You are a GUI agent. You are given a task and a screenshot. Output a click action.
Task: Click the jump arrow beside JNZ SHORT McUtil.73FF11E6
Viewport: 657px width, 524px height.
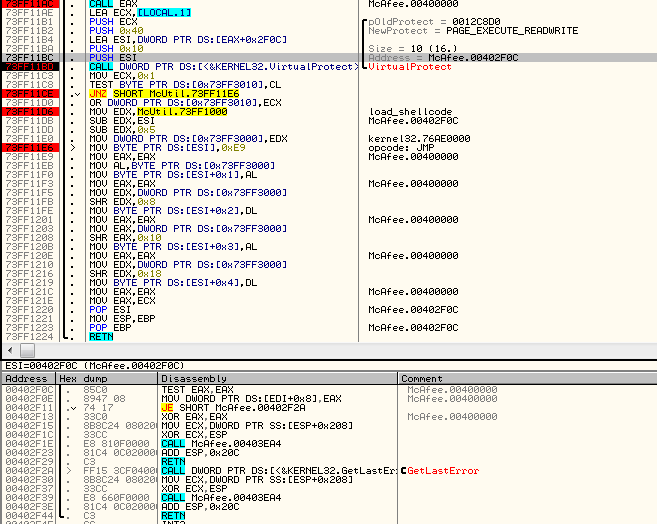(x=79, y=93)
